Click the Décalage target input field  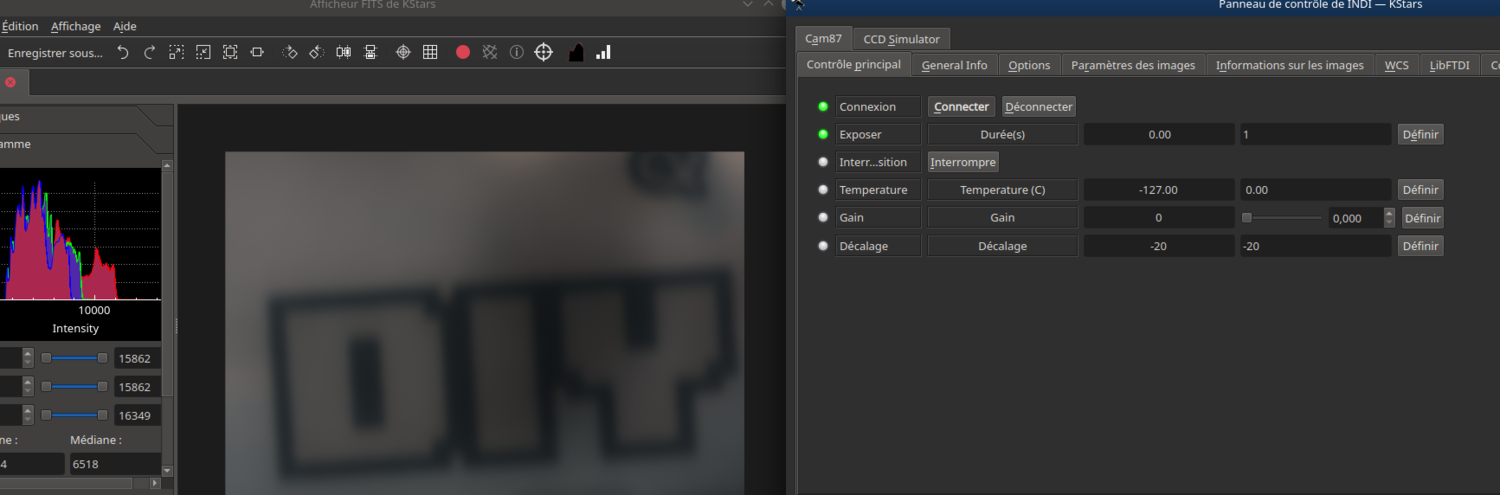click(1315, 246)
